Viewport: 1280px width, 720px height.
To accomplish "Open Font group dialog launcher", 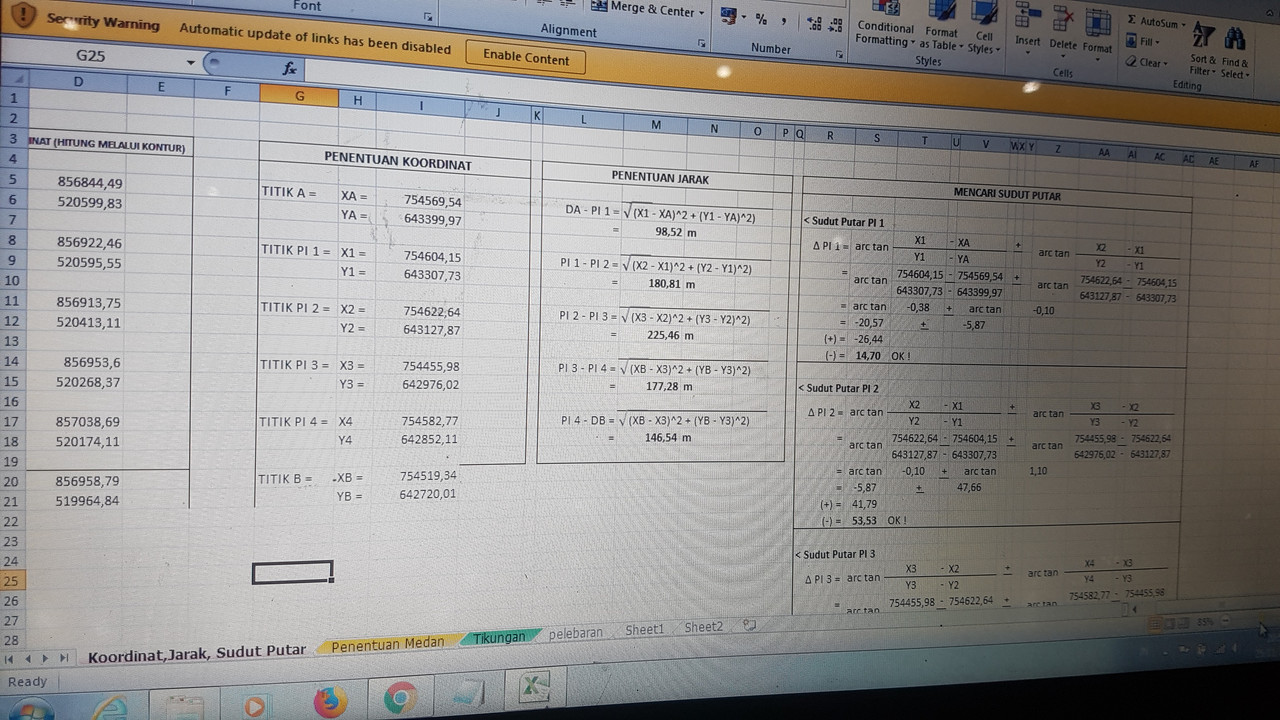I will pos(428,17).
